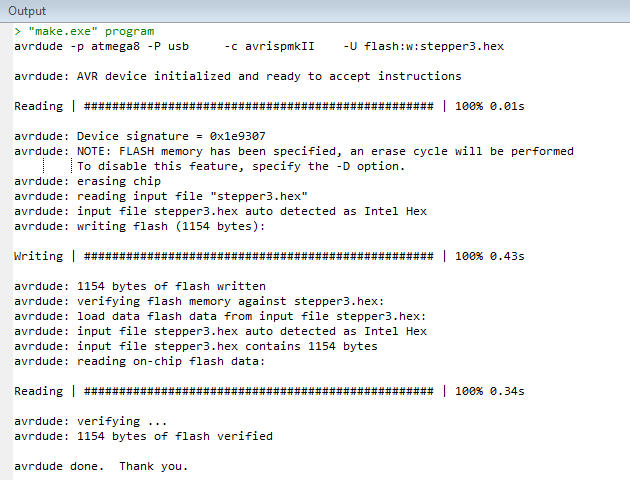Click the Device signature 0x1e9307 line
Image resolution: width=630 pixels, height=480 pixels.
[x=140, y=136]
